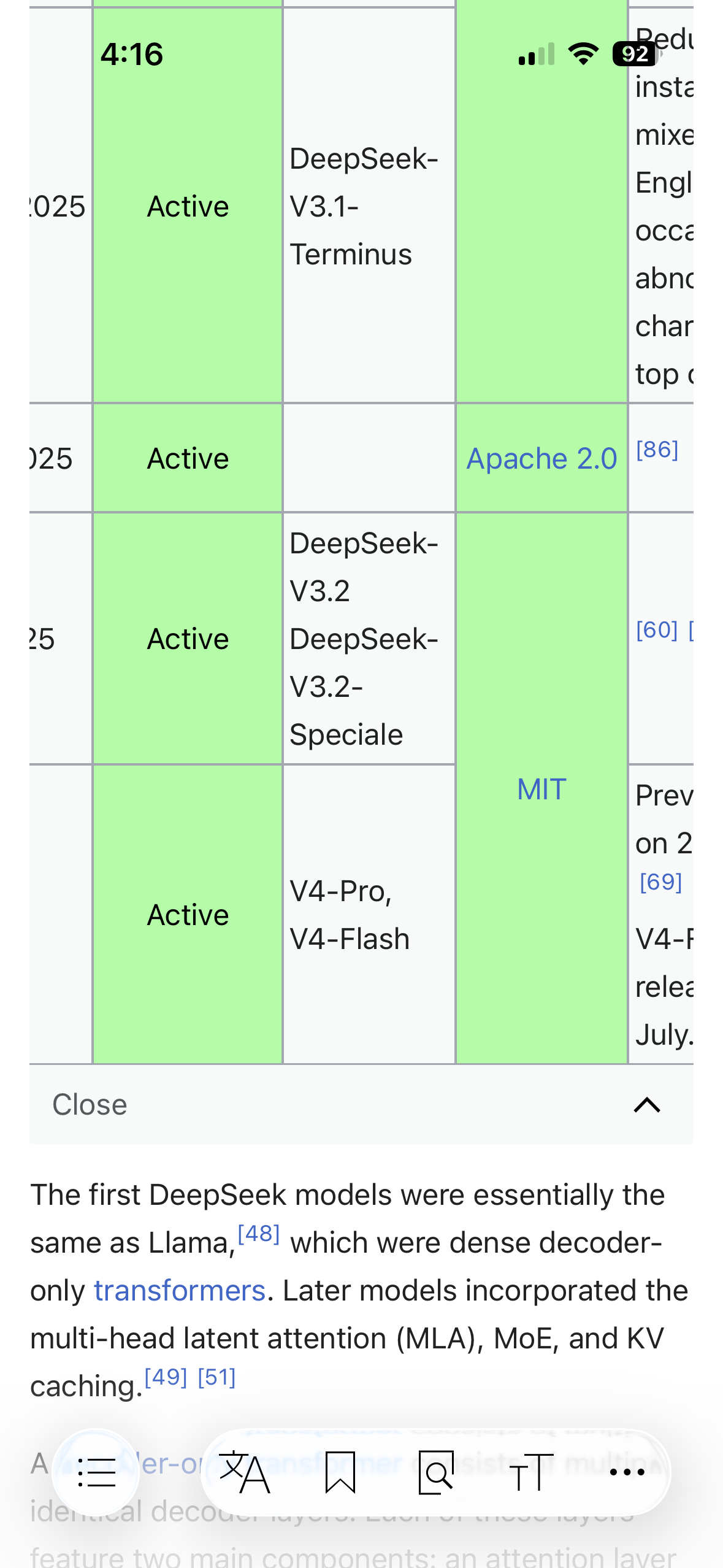Open the three-dot more options menu
Image resolution: width=723 pixels, height=1568 pixels.
tap(627, 1472)
